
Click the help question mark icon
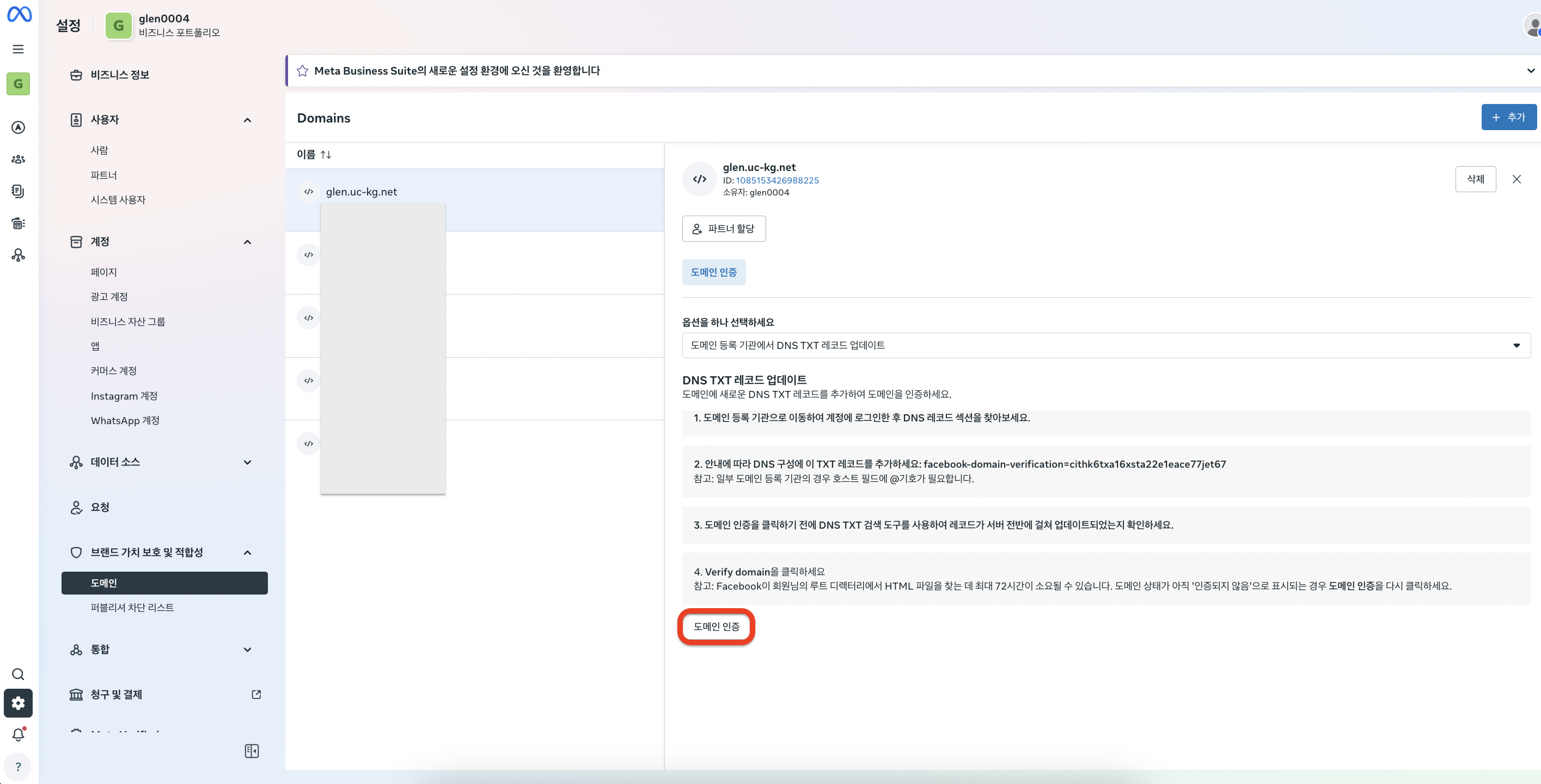(18, 766)
